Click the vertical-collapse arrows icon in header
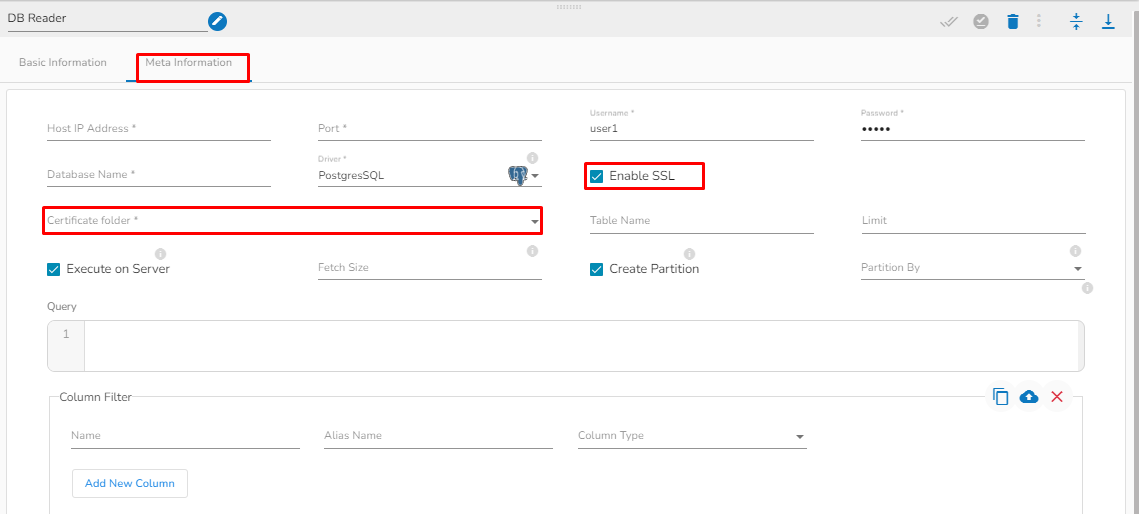 tap(1076, 21)
